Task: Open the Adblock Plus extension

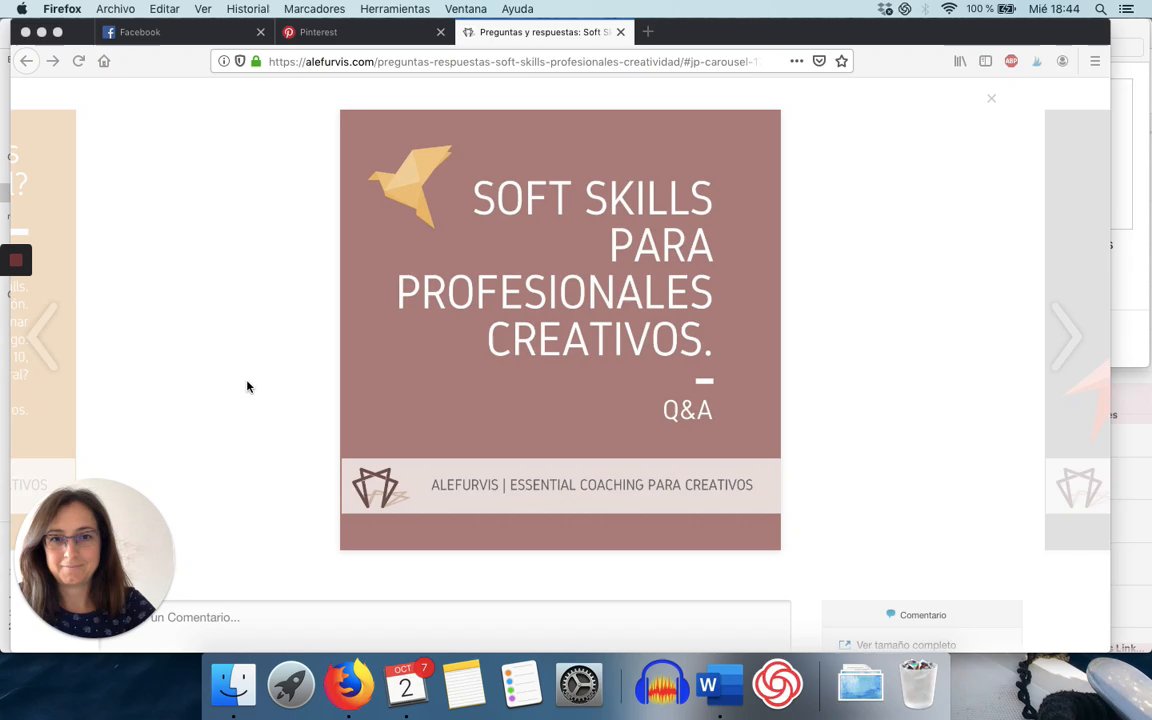Action: [x=1012, y=61]
